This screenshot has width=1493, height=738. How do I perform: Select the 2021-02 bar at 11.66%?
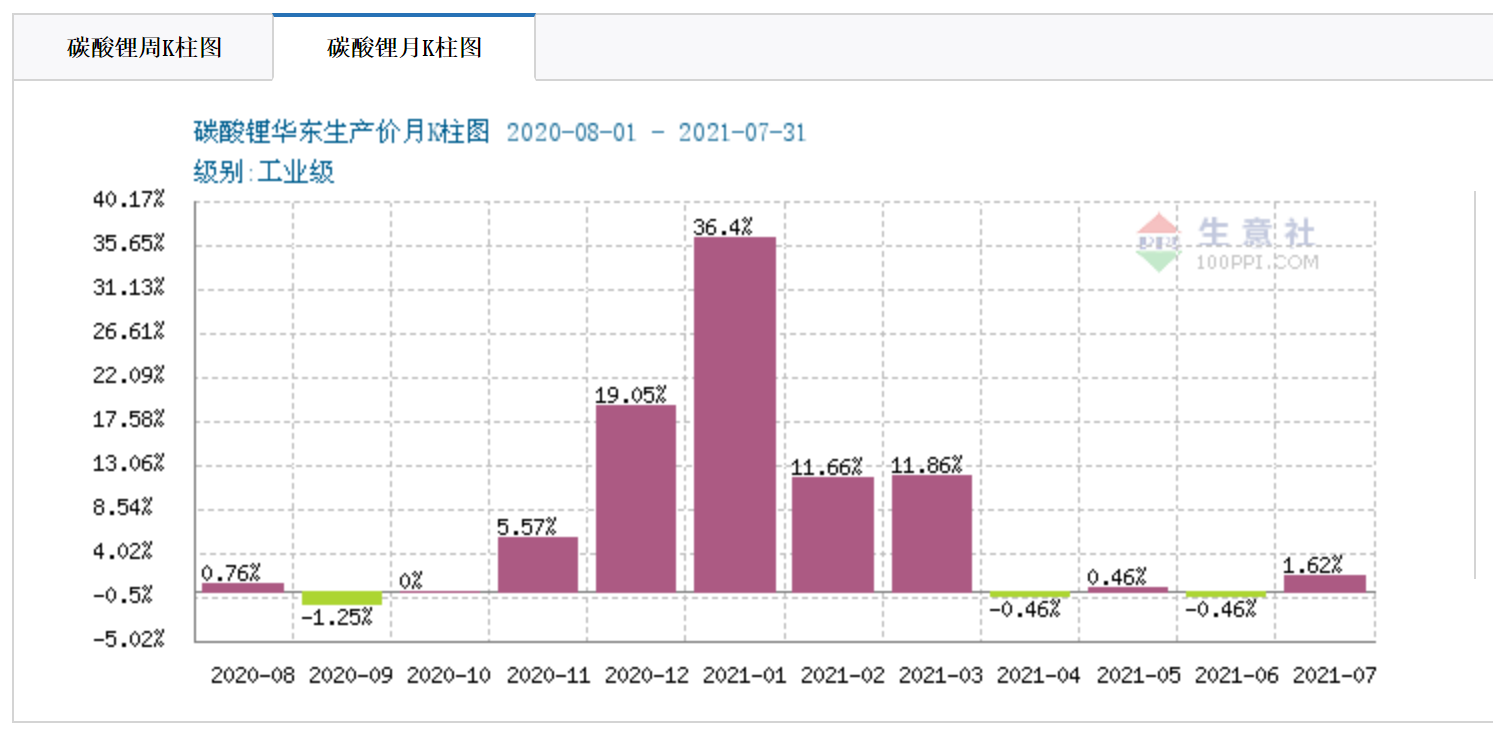tap(833, 534)
